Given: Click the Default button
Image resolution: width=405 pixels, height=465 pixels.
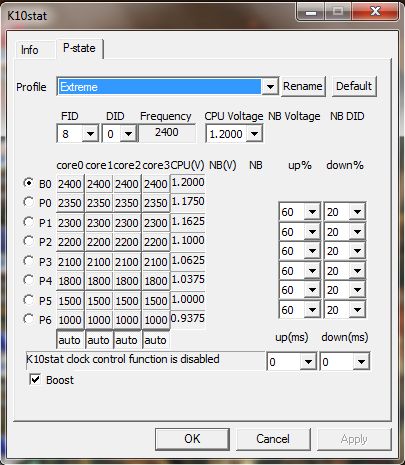Looking at the screenshot, I should tap(354, 86).
